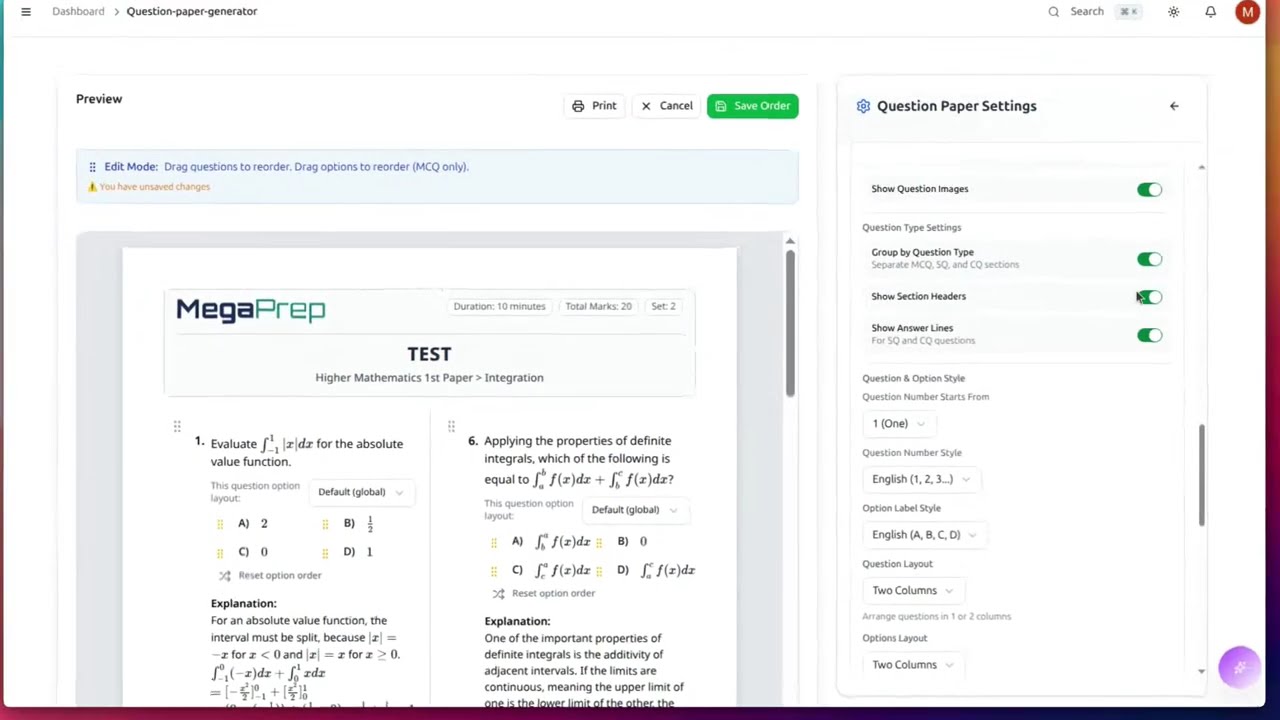The image size is (1280, 720).
Task: Click the settings panel scrollbar thumb
Action: pyautogui.click(x=1201, y=475)
